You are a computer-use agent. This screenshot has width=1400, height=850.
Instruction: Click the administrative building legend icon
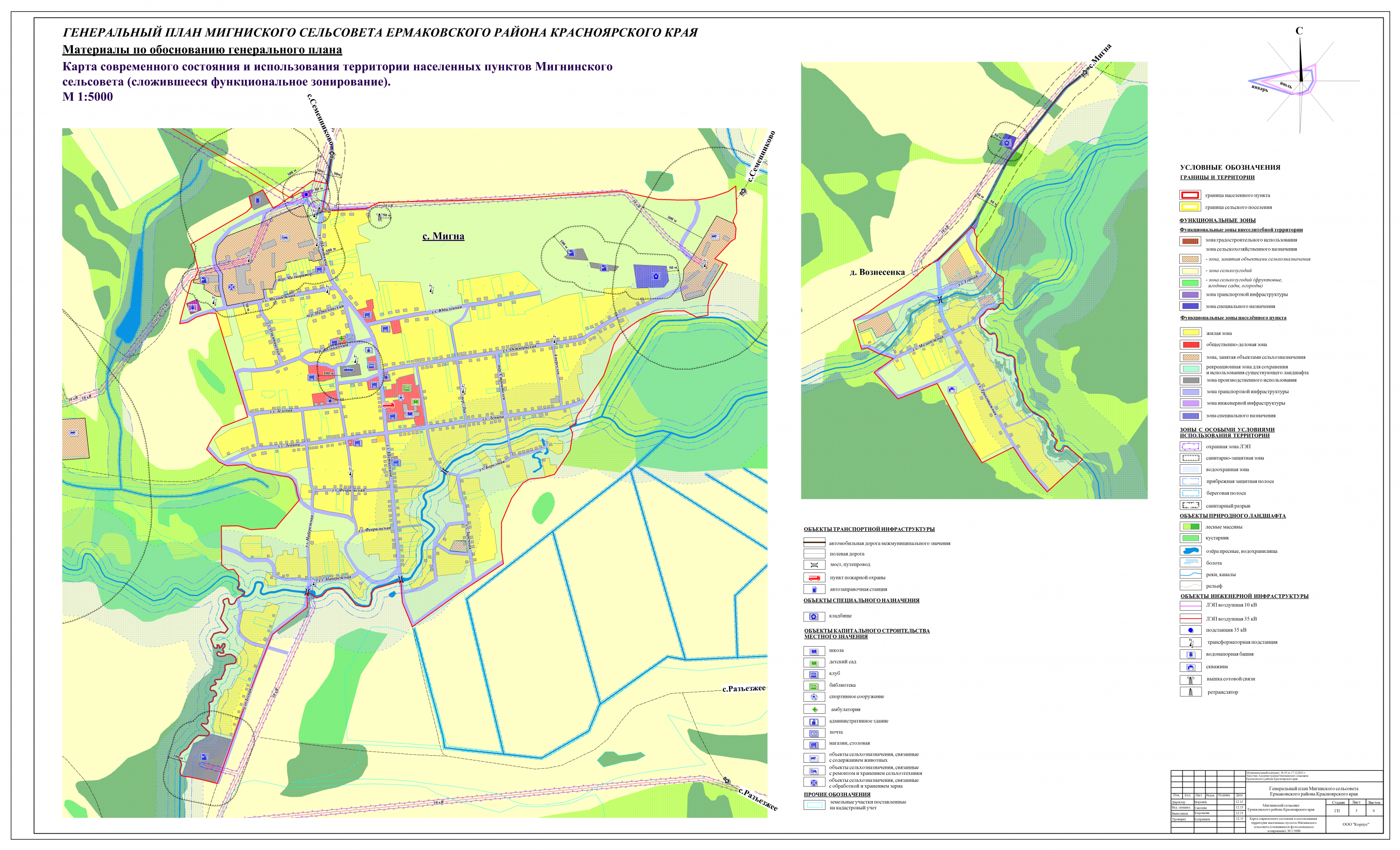click(814, 722)
